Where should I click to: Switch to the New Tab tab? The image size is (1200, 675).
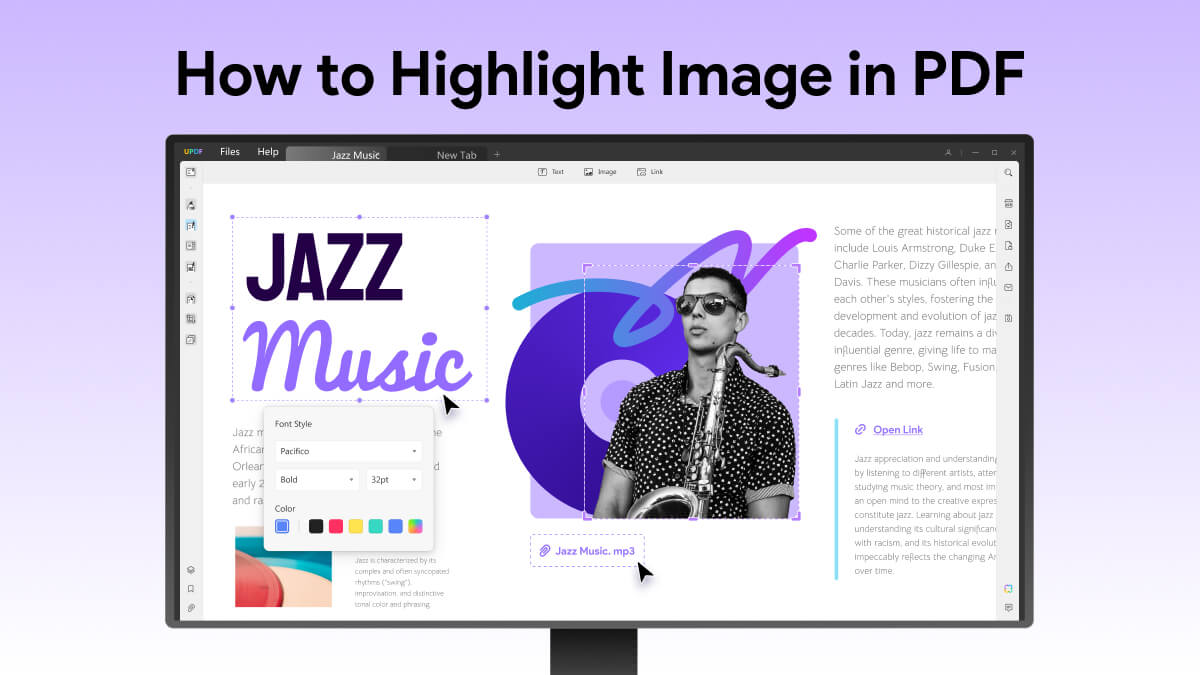click(x=456, y=155)
